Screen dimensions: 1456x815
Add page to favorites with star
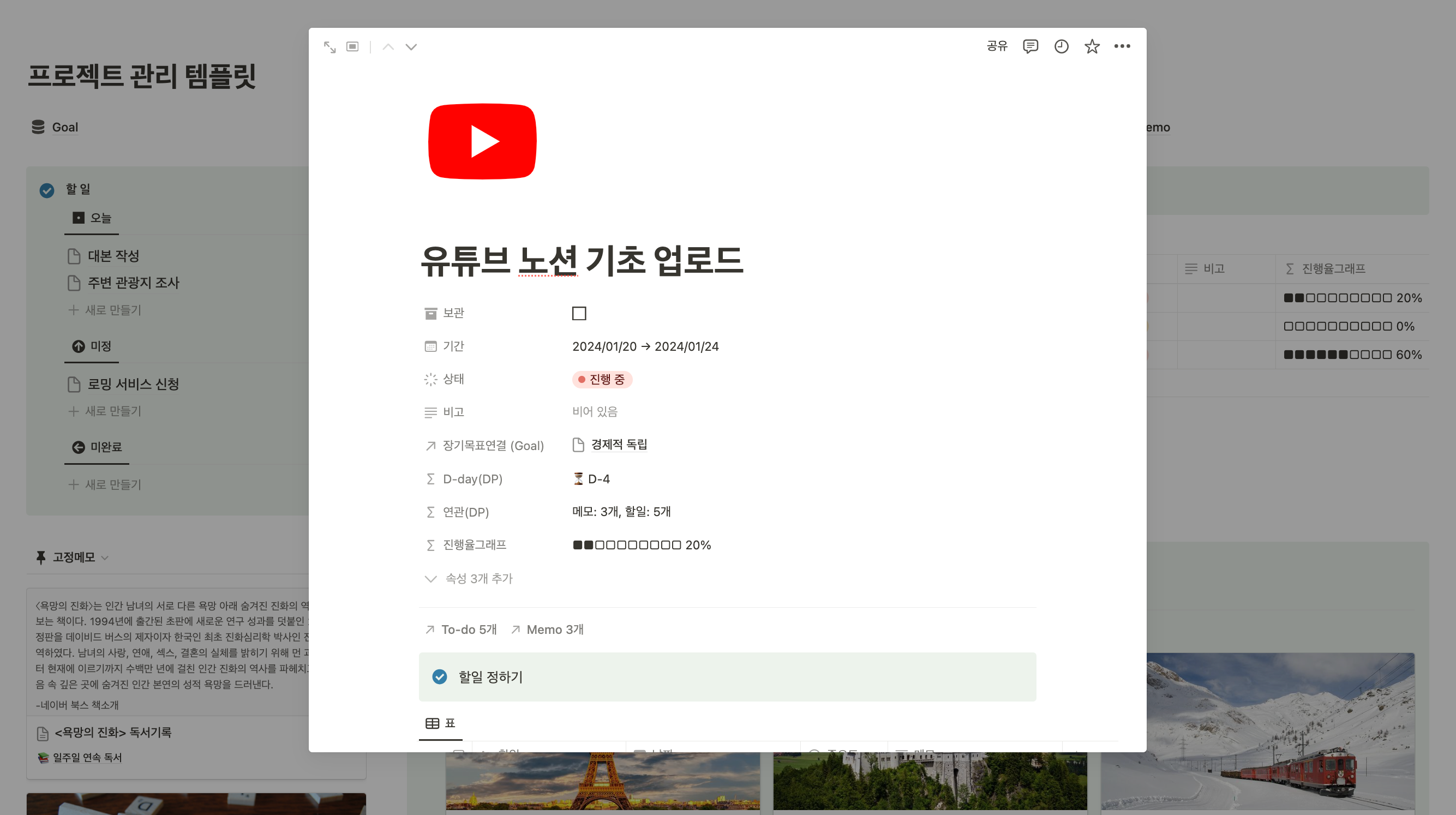pos(1092,46)
